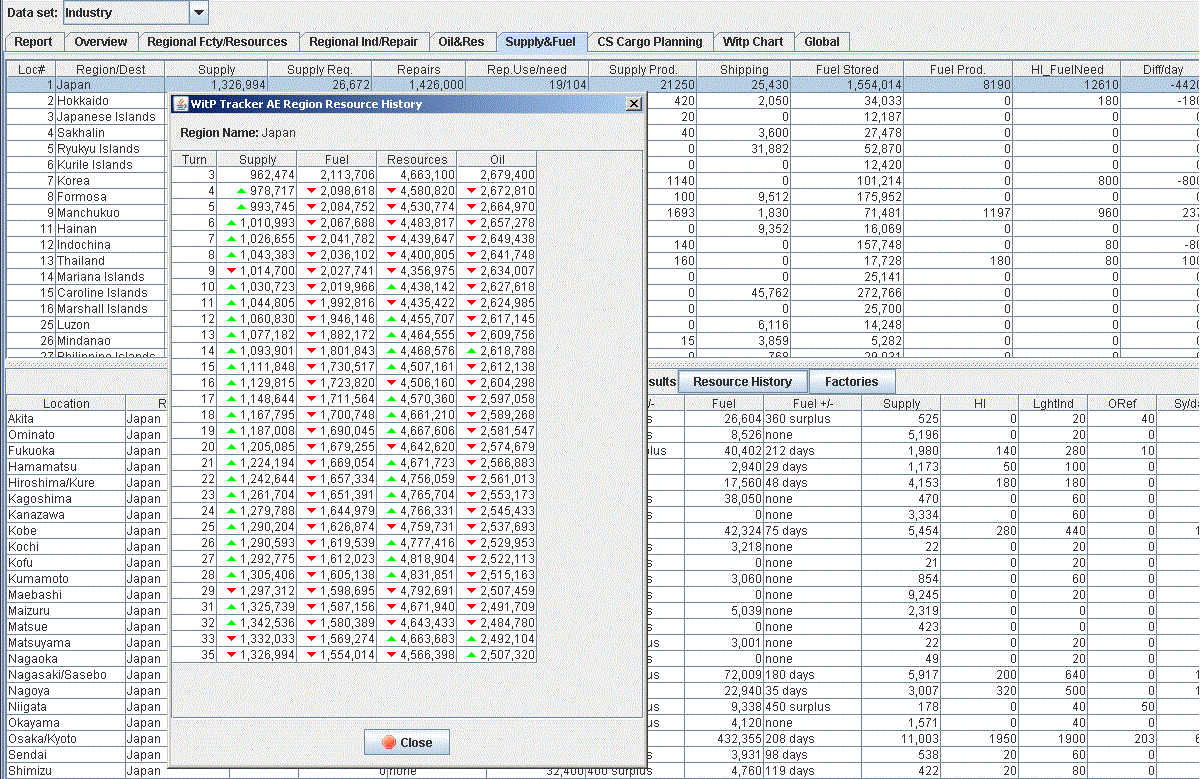Click the Supply column header in dialog
1201x779 pixels.
tap(258, 159)
